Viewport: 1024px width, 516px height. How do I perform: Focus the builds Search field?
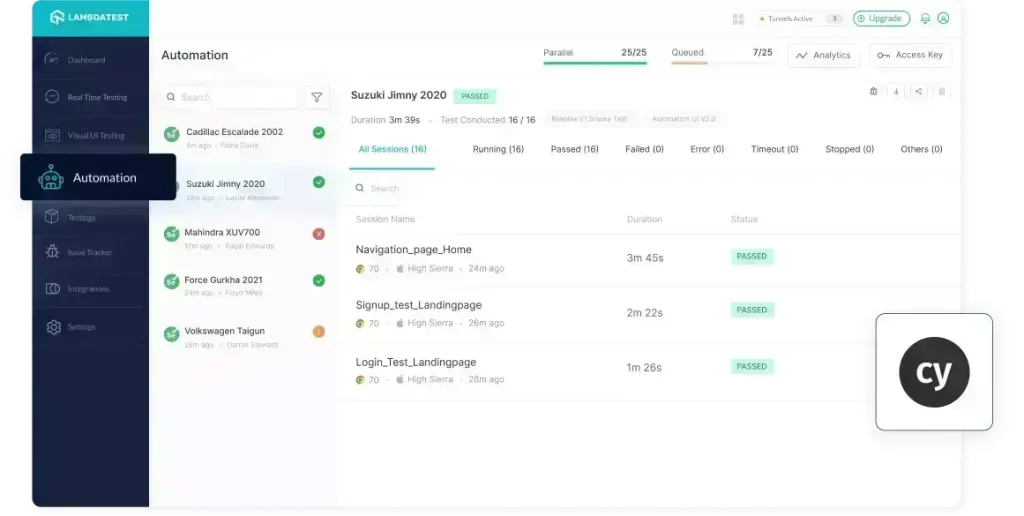tap(230, 97)
